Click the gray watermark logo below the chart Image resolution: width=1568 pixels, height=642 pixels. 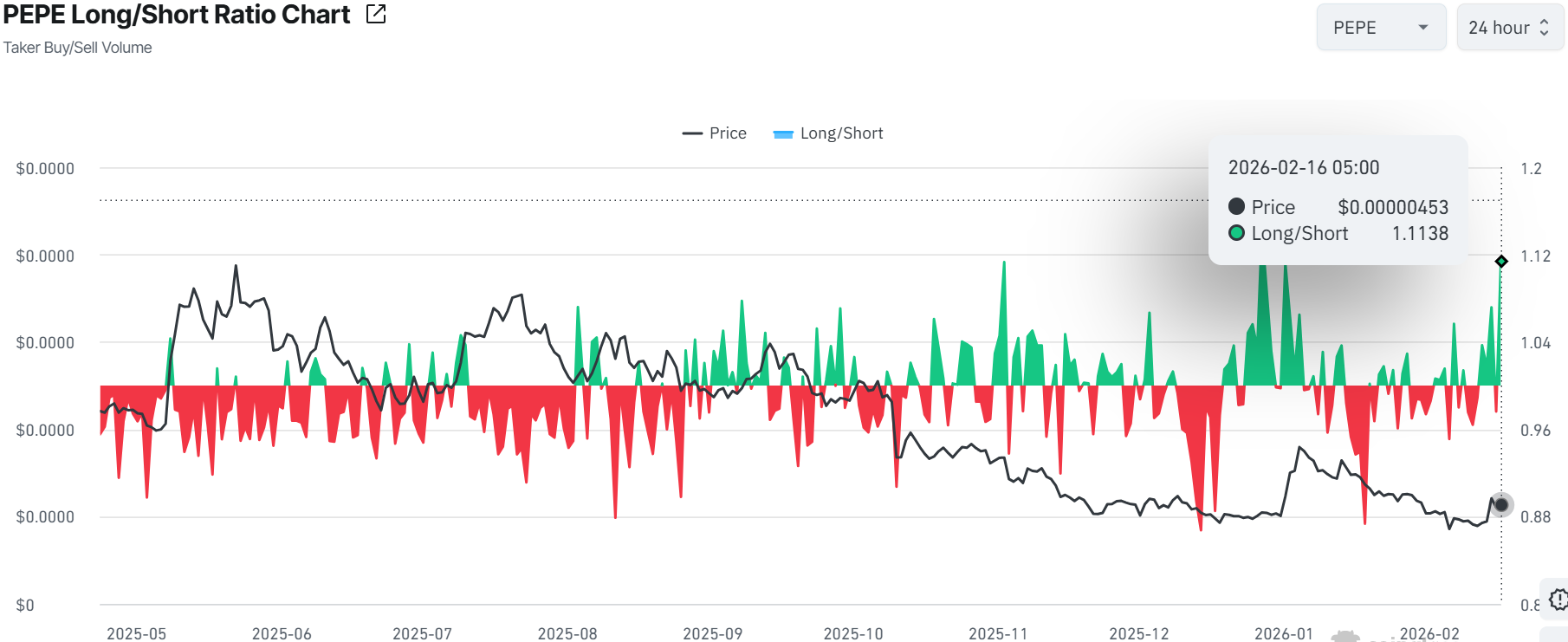1344,637
